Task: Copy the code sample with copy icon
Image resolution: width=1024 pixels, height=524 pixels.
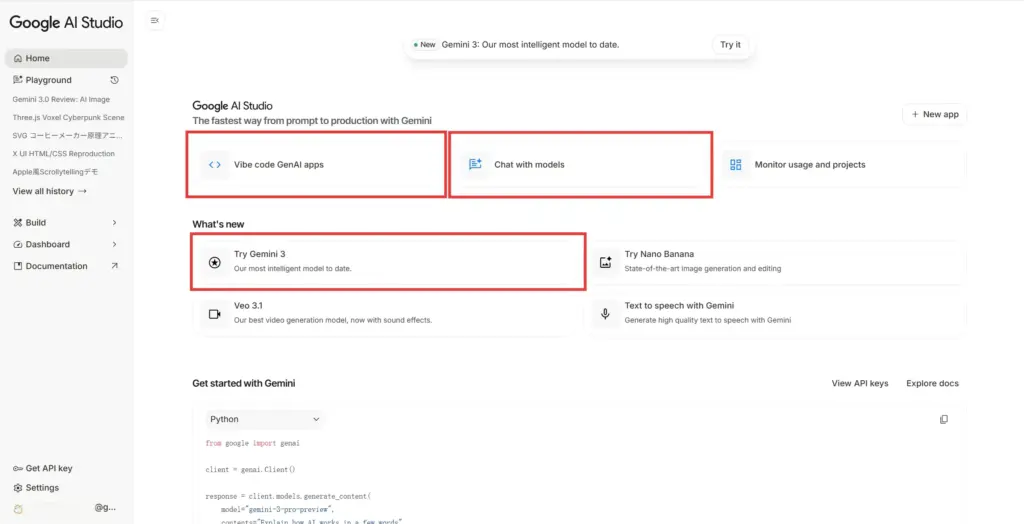Action: (944, 419)
